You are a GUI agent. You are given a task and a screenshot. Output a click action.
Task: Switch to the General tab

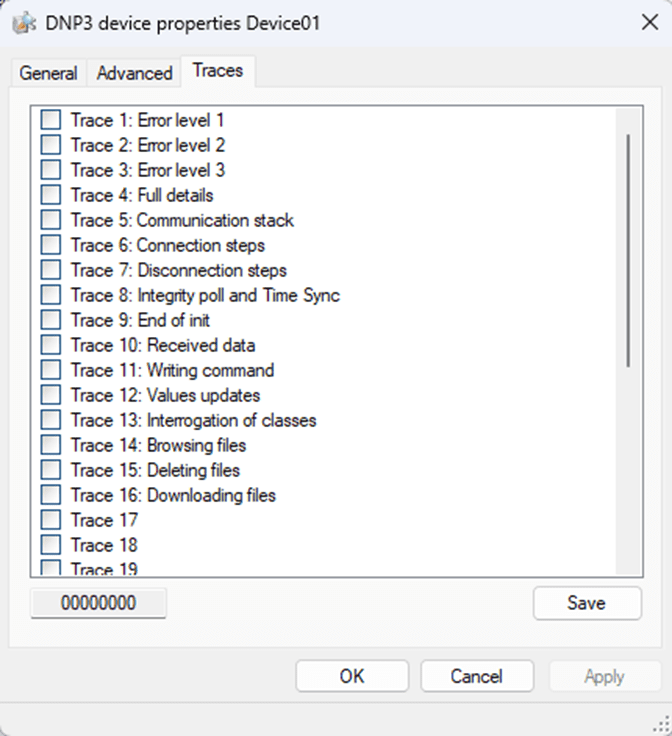coord(48,73)
